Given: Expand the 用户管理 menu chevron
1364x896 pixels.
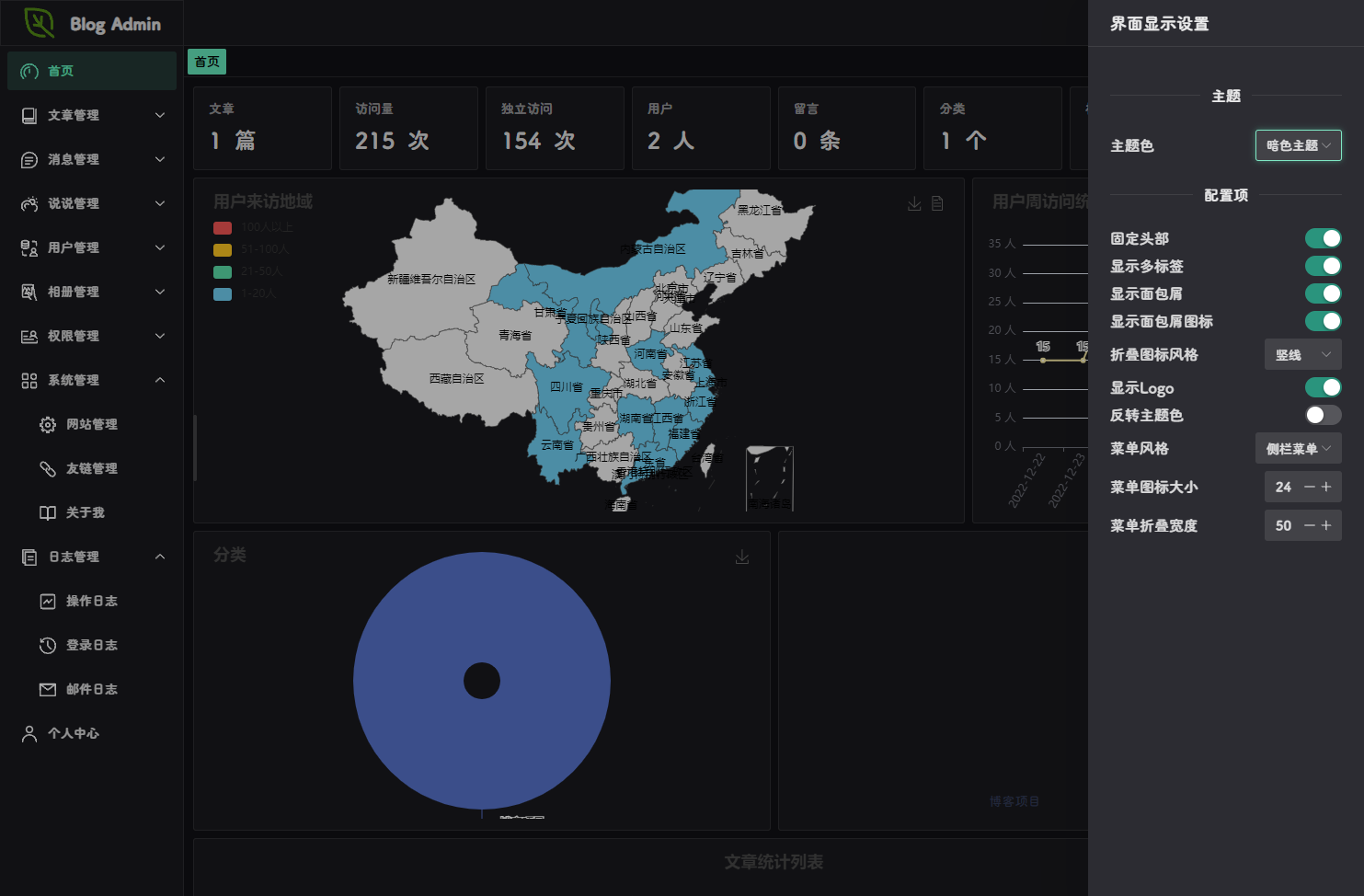Looking at the screenshot, I should [x=160, y=247].
